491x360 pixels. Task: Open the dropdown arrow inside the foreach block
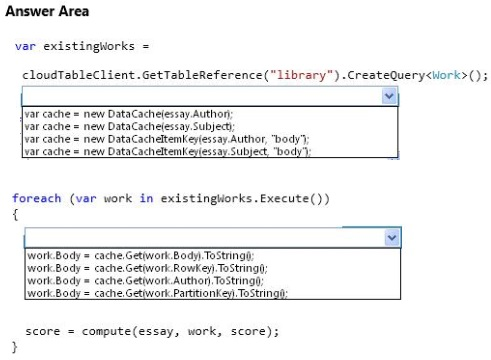(392, 238)
